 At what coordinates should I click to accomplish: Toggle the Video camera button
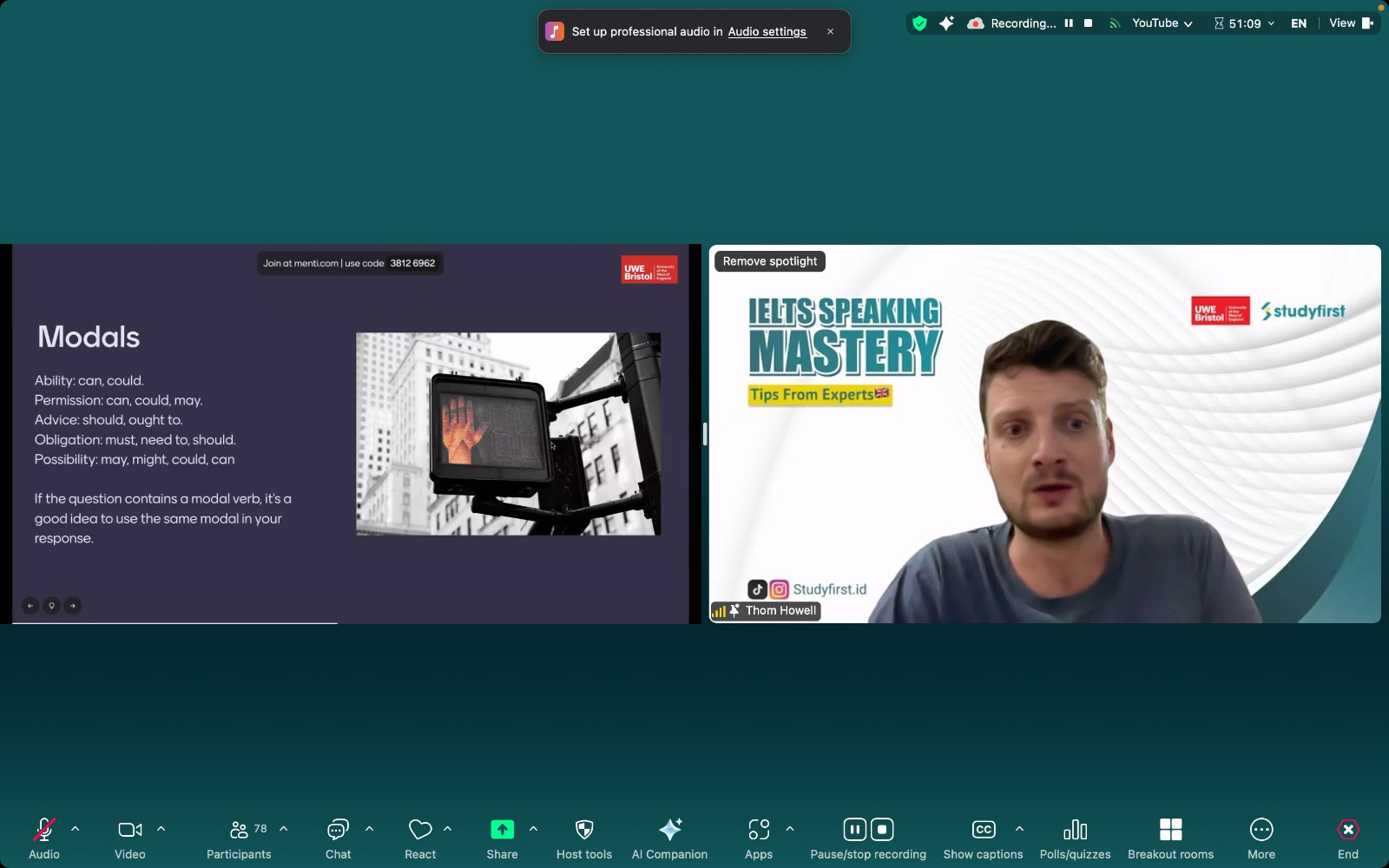tap(130, 838)
